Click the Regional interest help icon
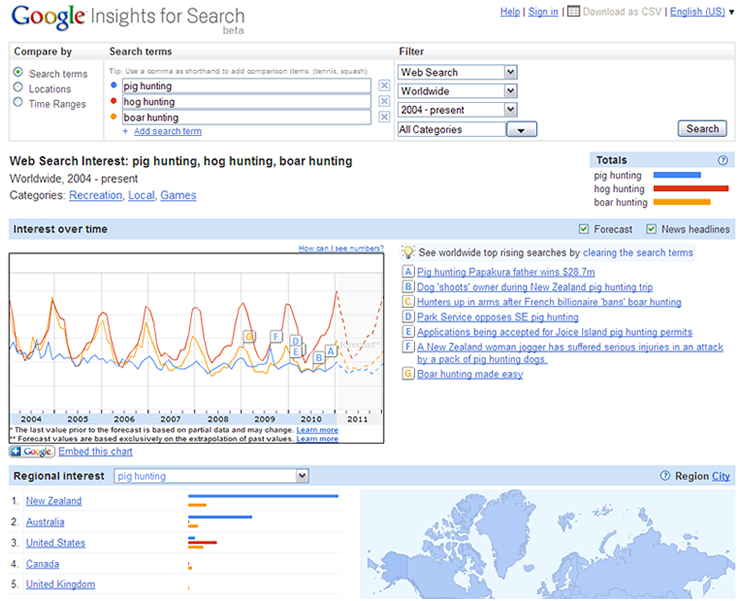Screen dimensions: 741x601 [665, 476]
